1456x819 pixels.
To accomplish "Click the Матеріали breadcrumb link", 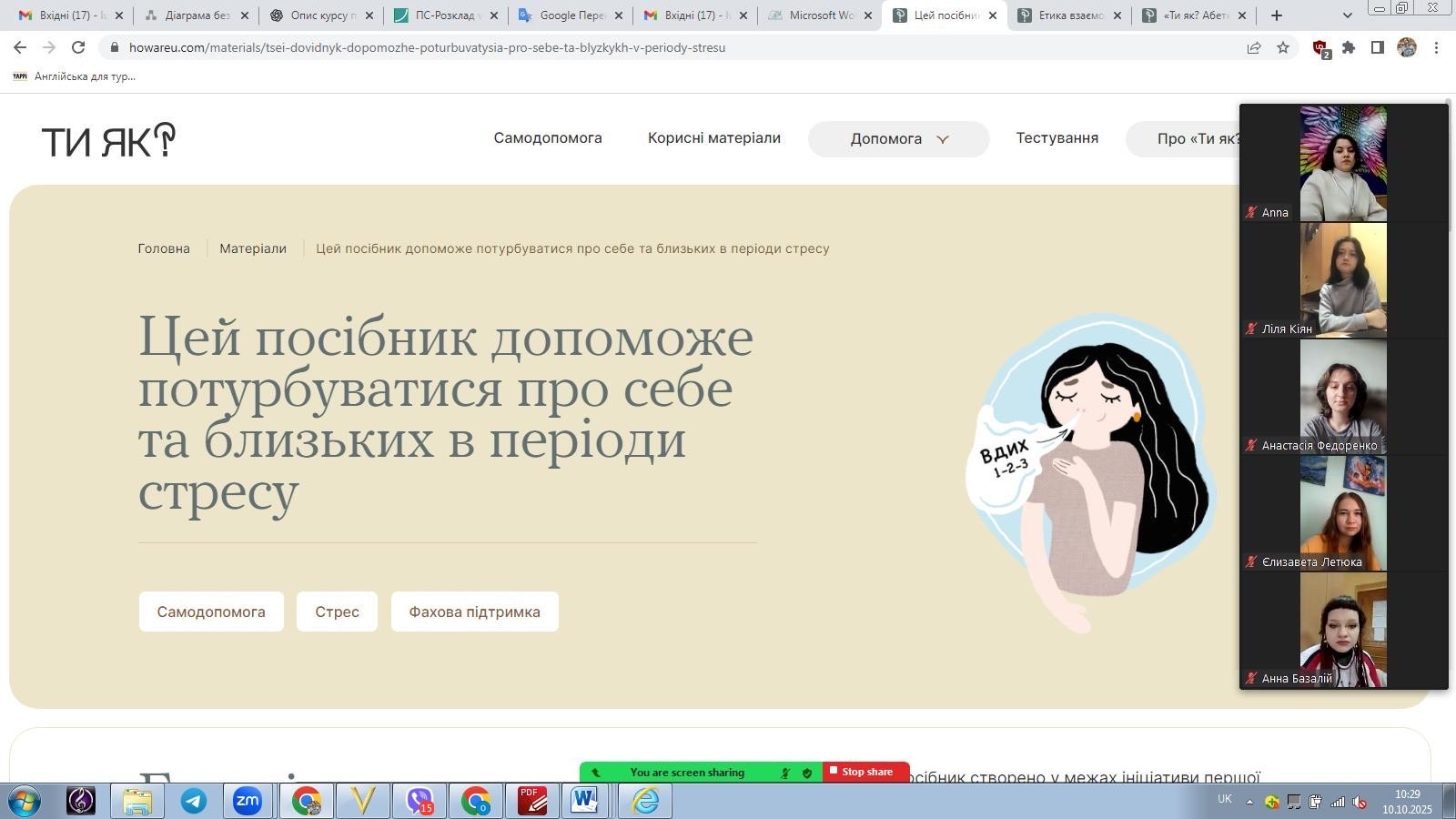I will tap(253, 248).
